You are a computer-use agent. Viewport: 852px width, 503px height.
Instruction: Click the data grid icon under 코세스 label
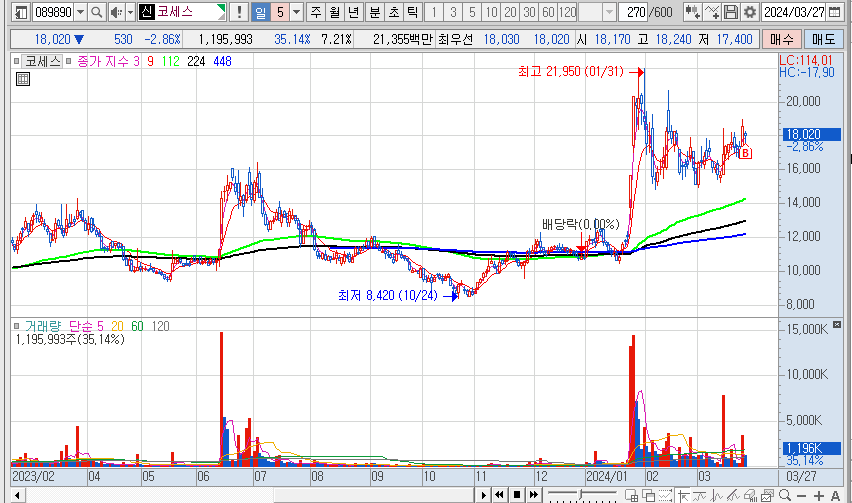click(x=23, y=79)
